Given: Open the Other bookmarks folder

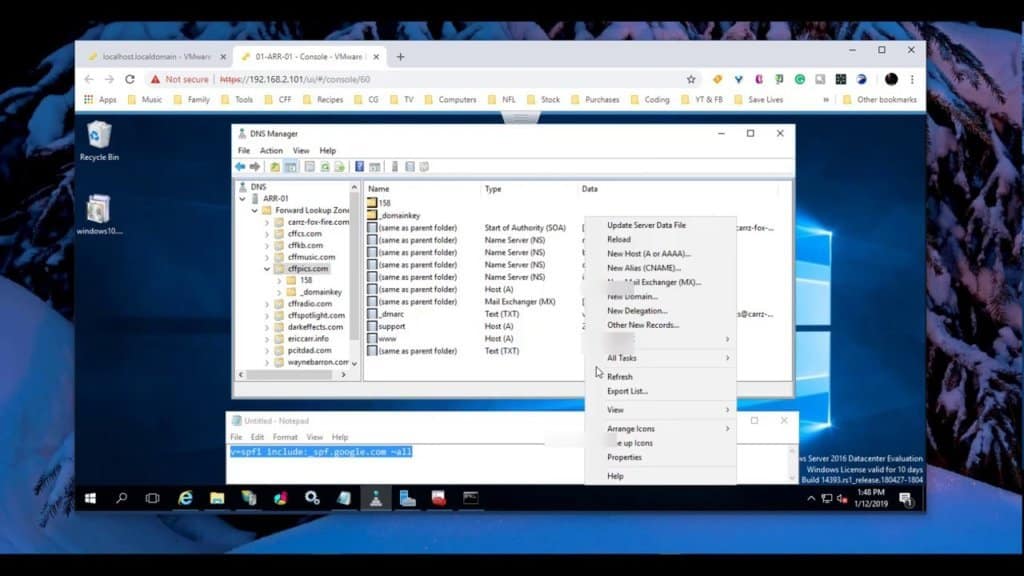Looking at the screenshot, I should [880, 100].
